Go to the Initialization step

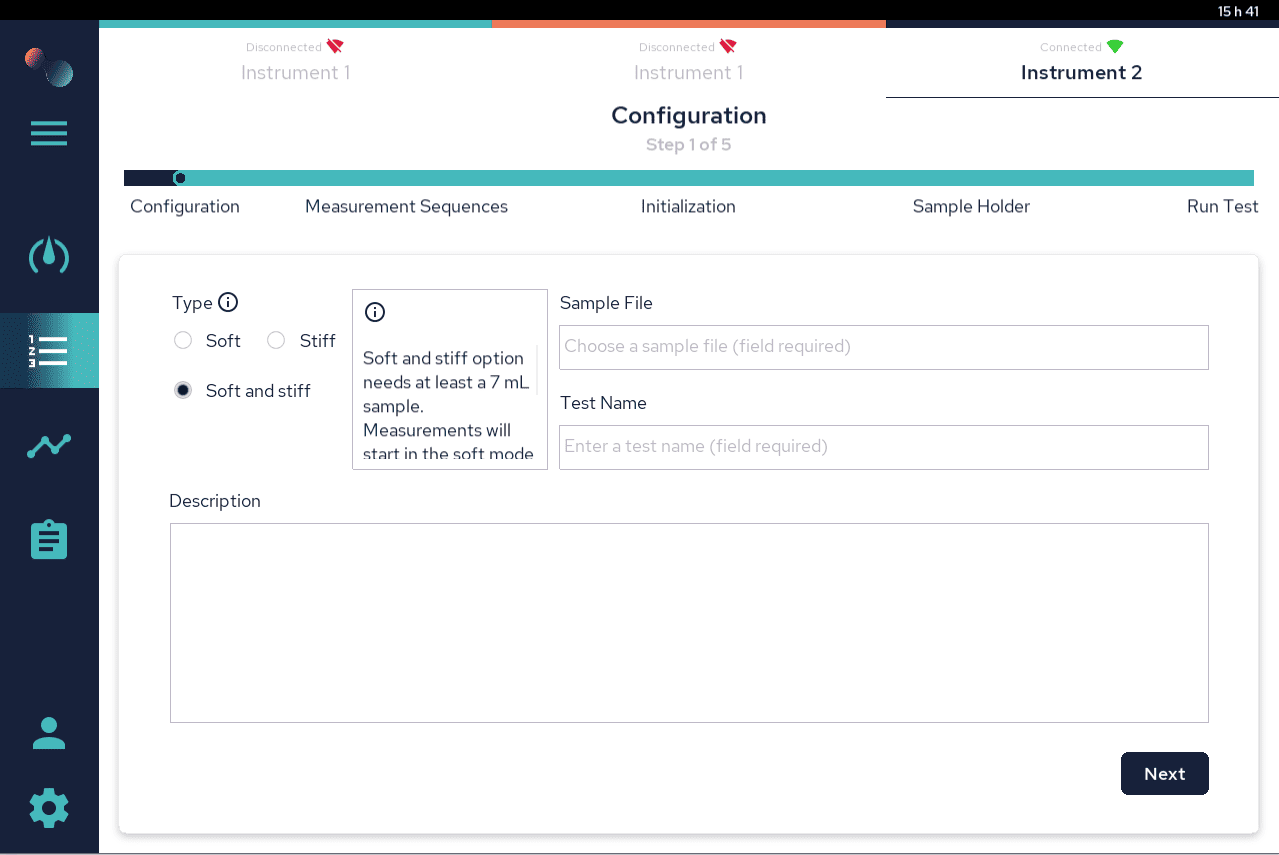pyautogui.click(x=688, y=206)
